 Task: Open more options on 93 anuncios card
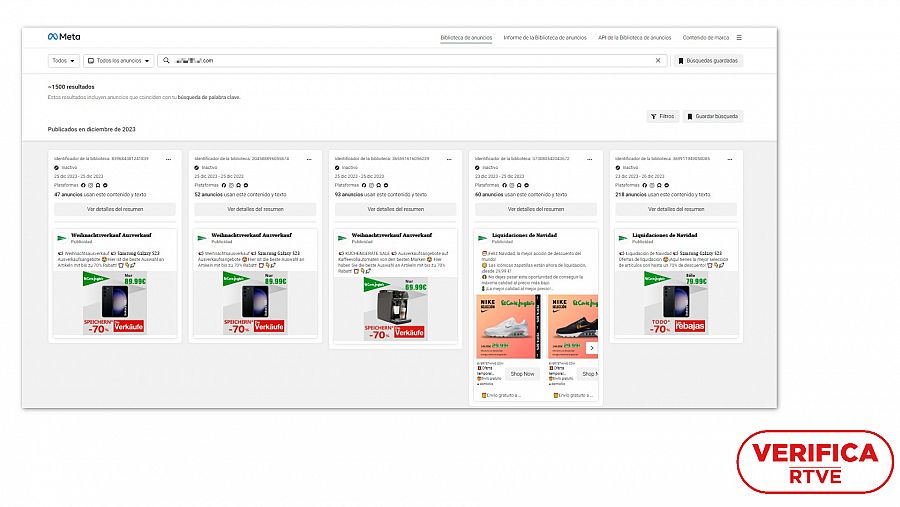tap(449, 159)
